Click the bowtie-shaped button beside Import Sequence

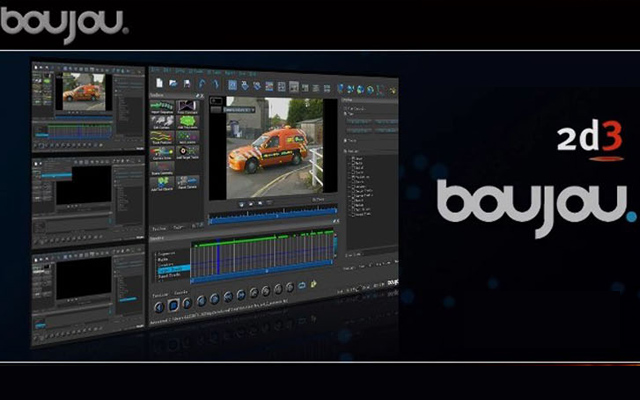coord(188,107)
